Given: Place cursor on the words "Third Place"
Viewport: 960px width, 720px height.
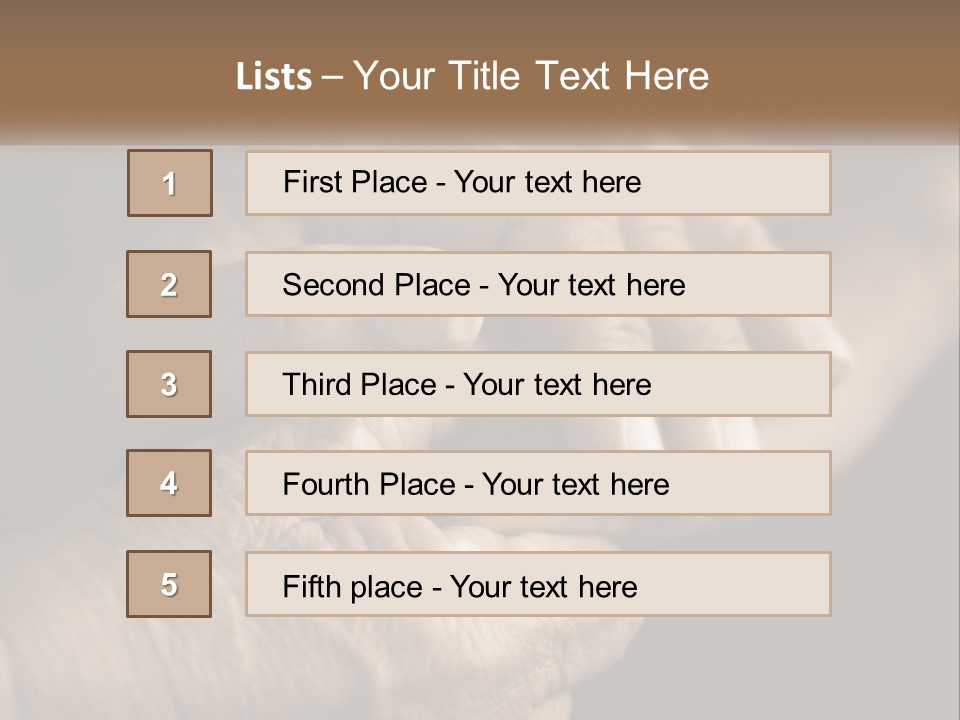Looking at the screenshot, I should point(360,385).
